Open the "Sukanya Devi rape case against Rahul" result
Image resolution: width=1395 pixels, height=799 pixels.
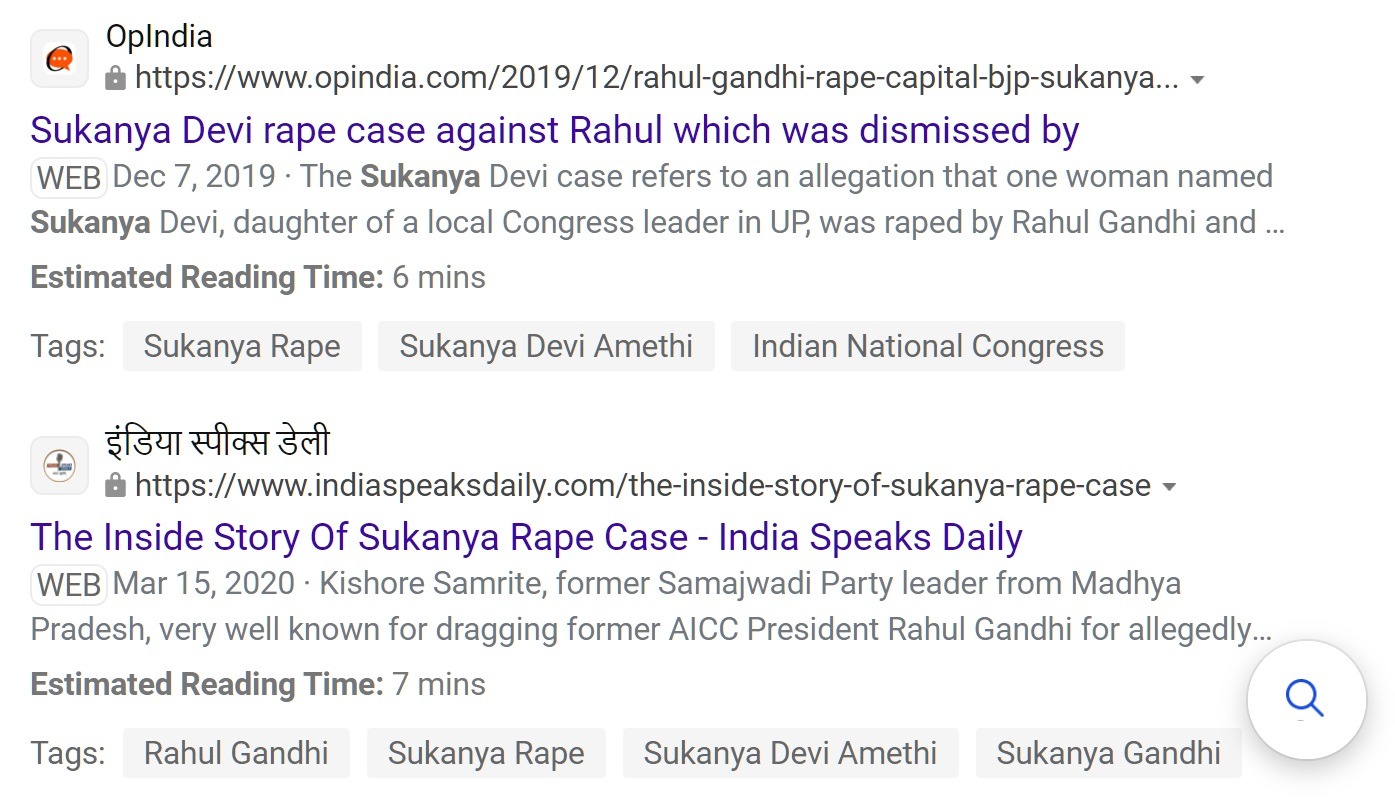[555, 130]
